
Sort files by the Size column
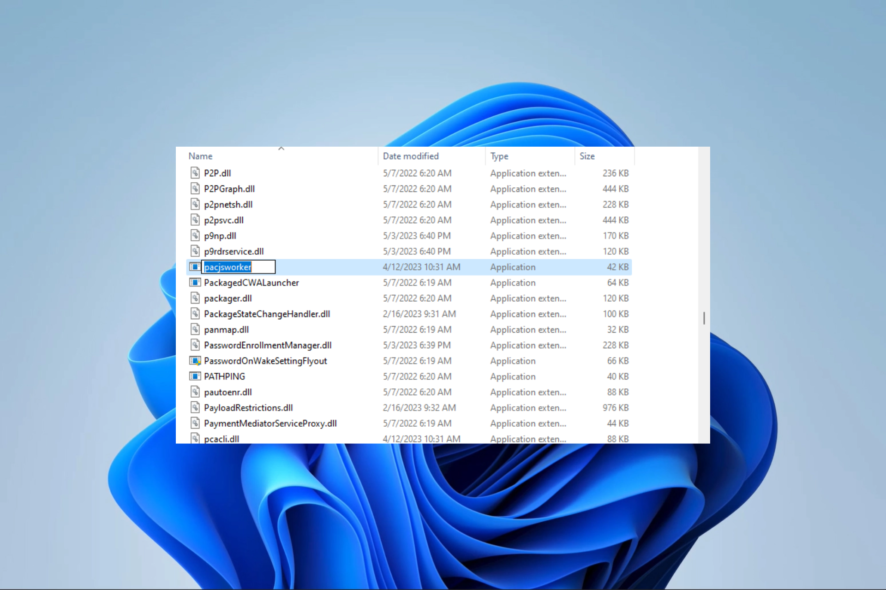coord(587,156)
